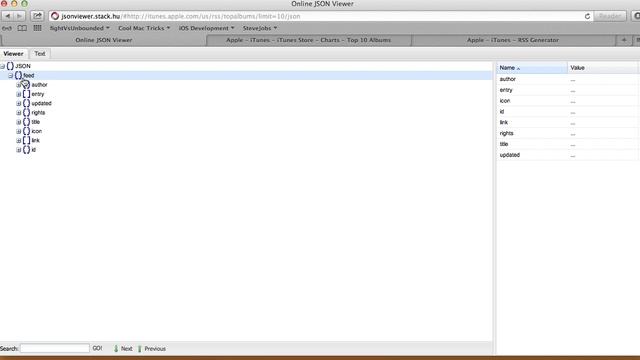Viewport: 640px width, 360px height.
Task: Select the JSON root object icon
Action: [x=10, y=66]
